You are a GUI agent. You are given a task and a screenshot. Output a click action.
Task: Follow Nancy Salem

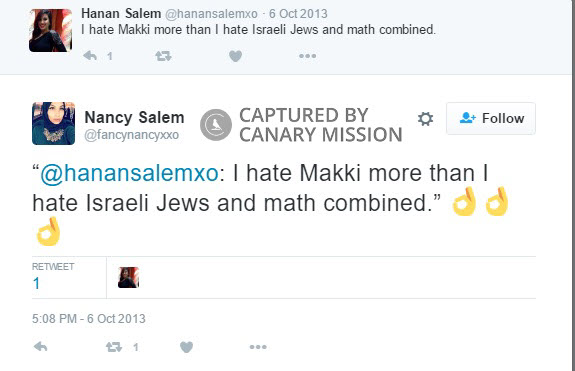click(491, 118)
